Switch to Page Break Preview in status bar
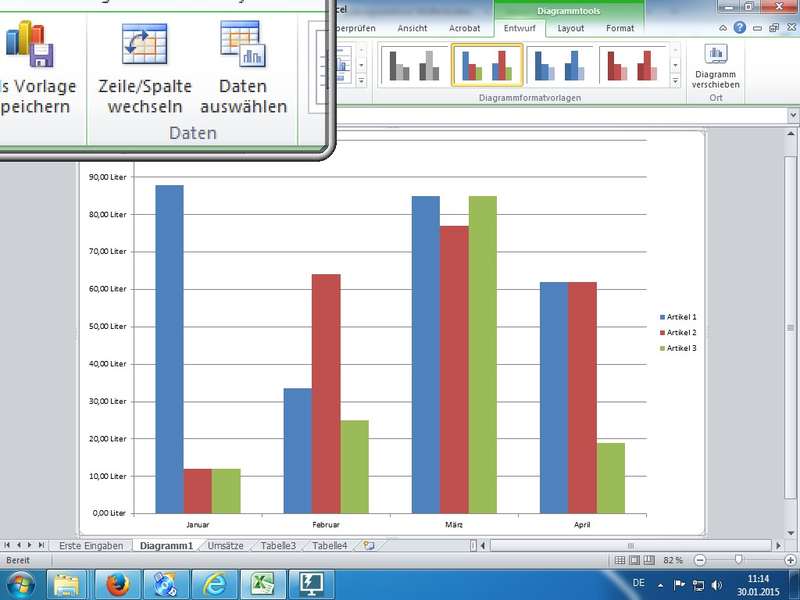Viewport: 800px width, 600px height. pos(648,560)
